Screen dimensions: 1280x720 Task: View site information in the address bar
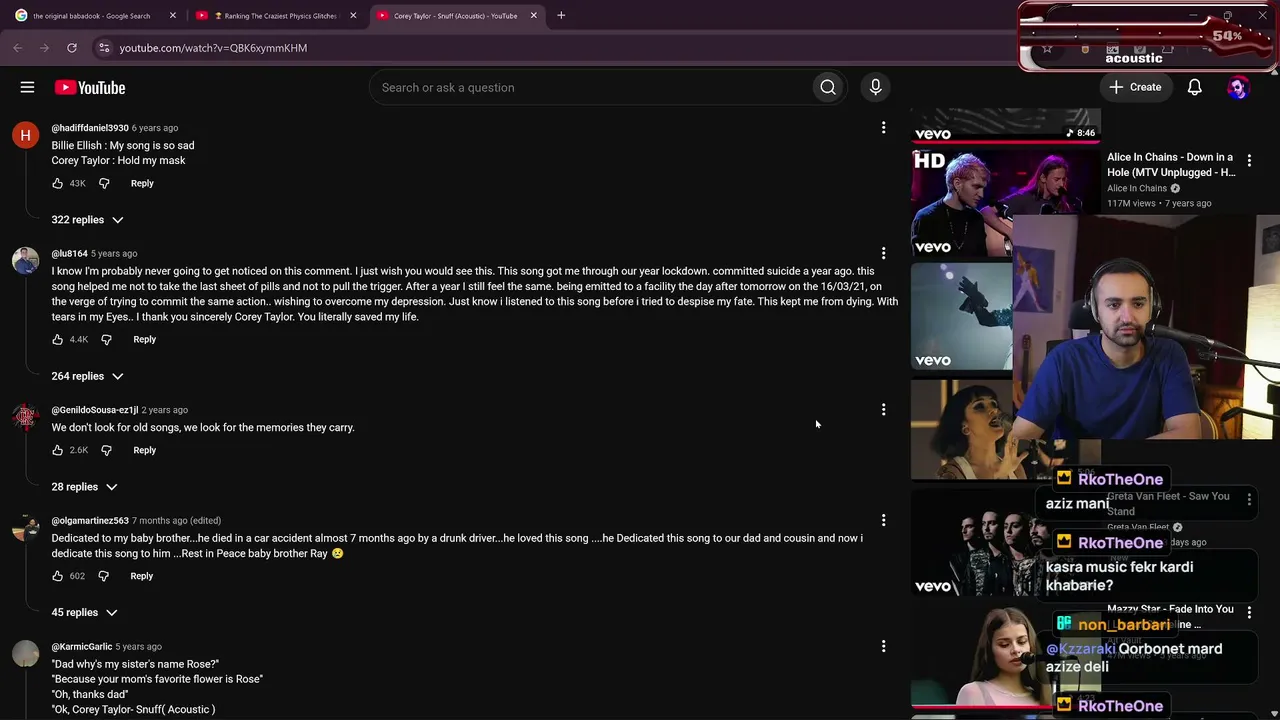(104, 47)
